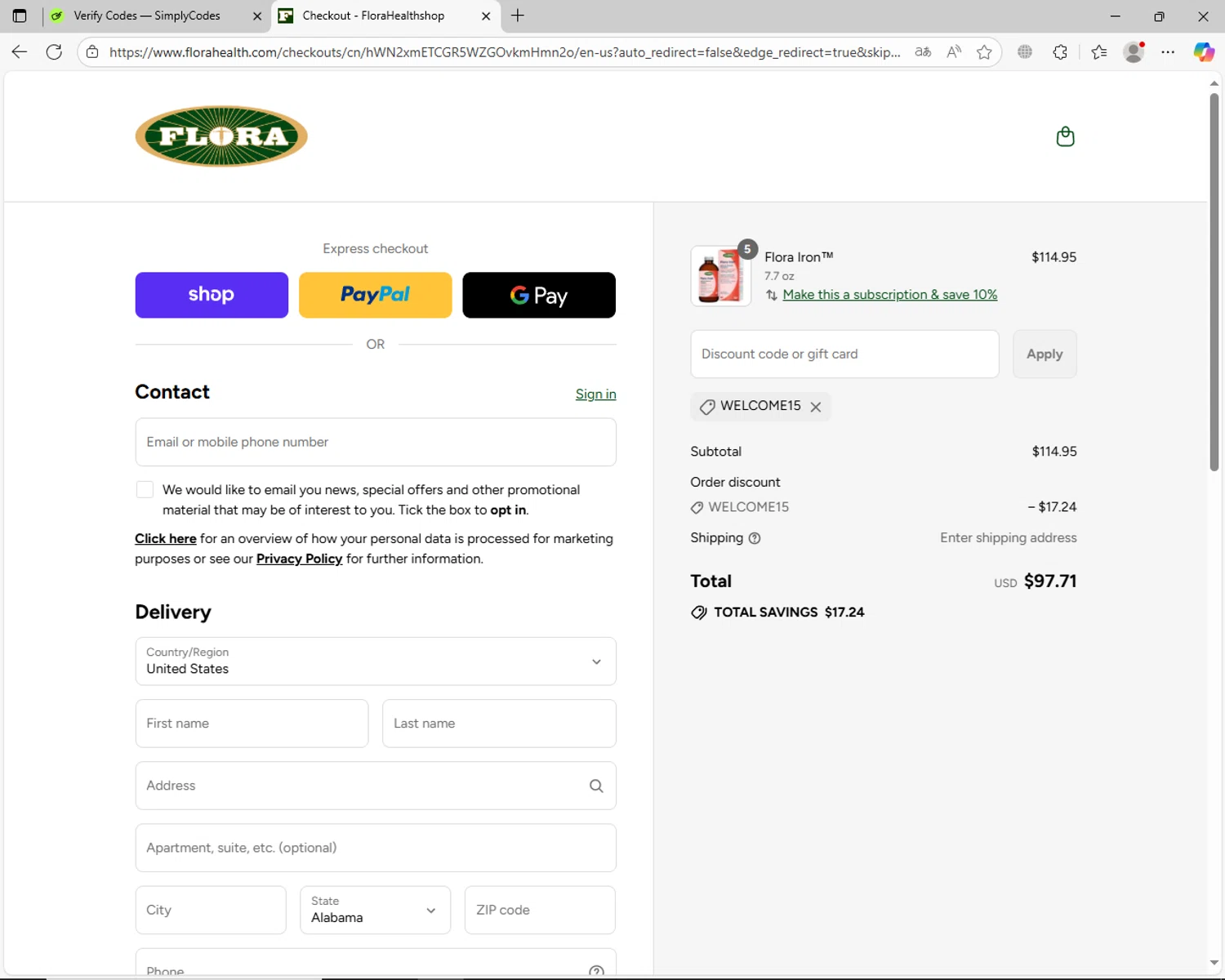Open the State dropdown showing Alabama
Image resolution: width=1225 pixels, height=980 pixels.
click(x=375, y=910)
